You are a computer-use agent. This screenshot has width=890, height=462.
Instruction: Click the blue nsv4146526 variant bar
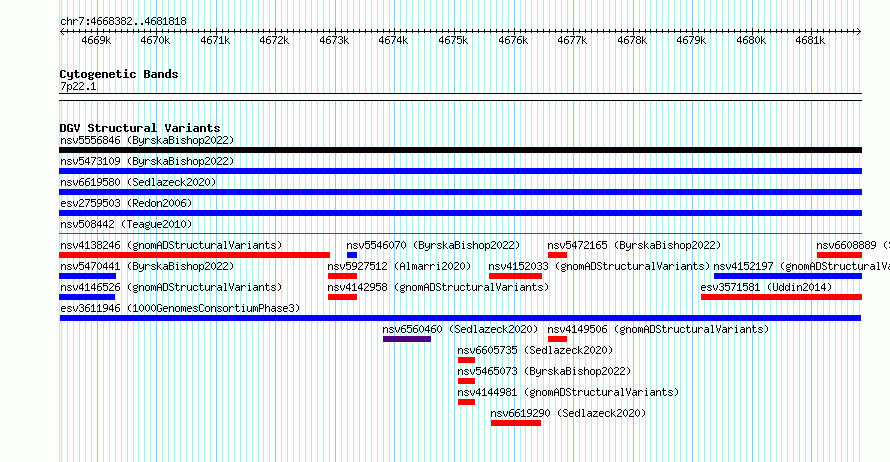click(x=87, y=297)
